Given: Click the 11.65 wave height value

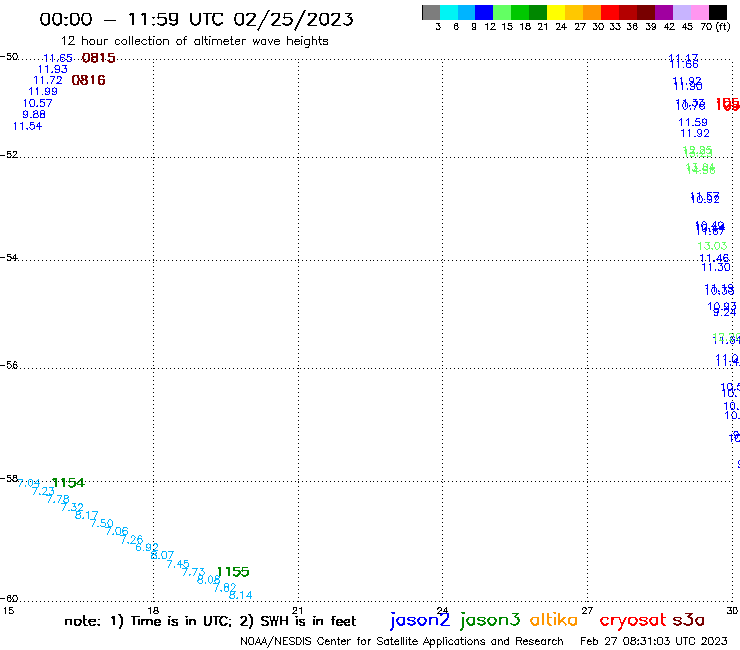Looking at the screenshot, I should click(58, 58).
